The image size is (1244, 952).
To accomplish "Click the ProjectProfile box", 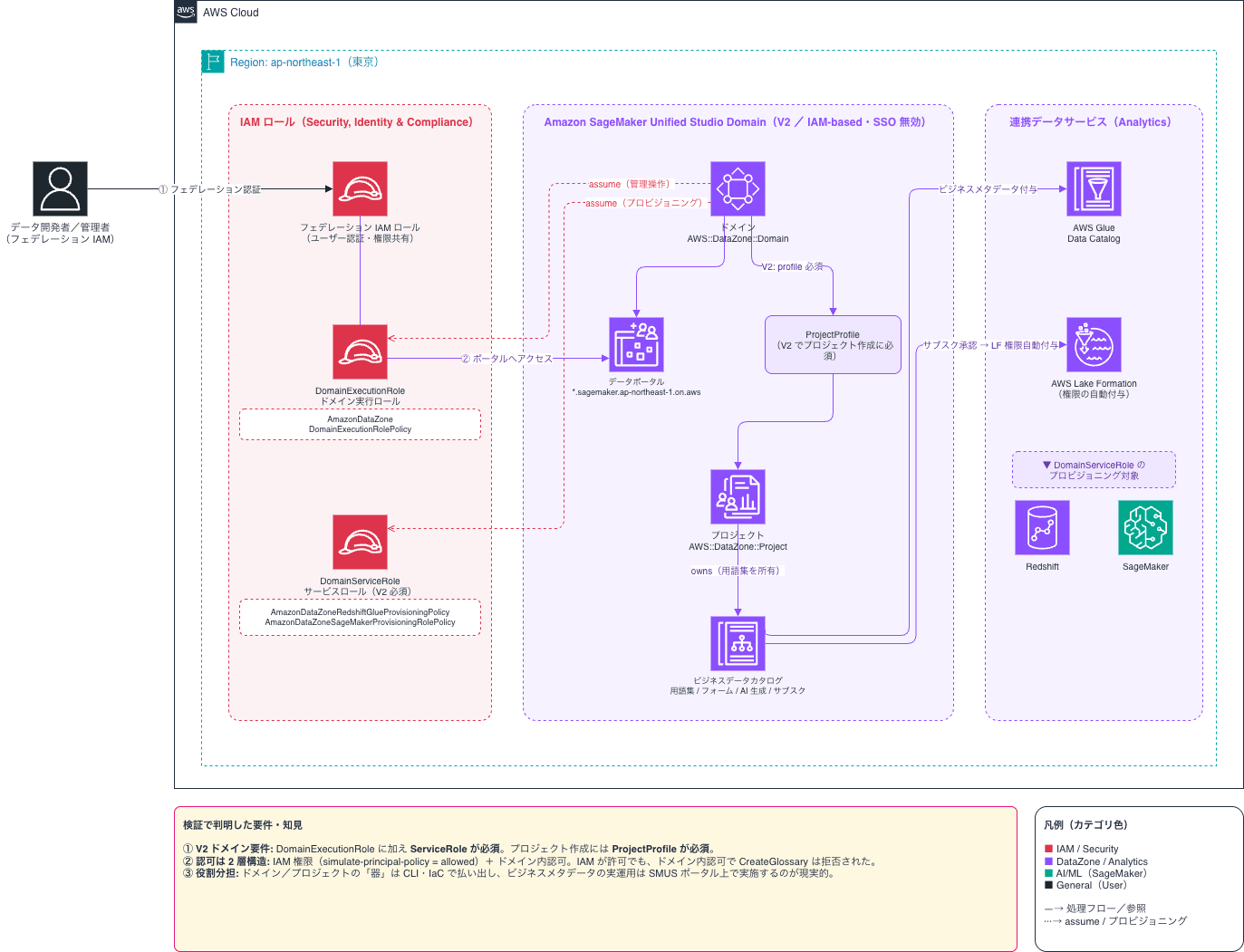I will [x=833, y=344].
